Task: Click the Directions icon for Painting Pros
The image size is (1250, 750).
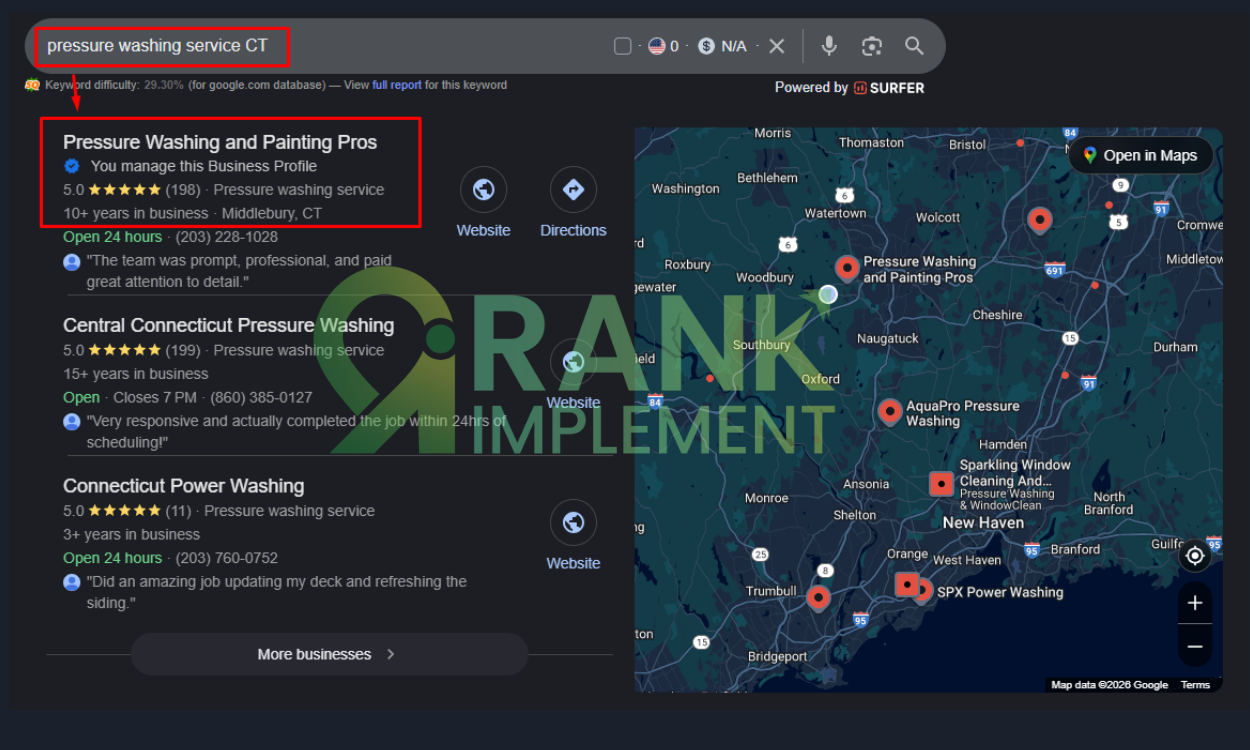Action: point(573,190)
